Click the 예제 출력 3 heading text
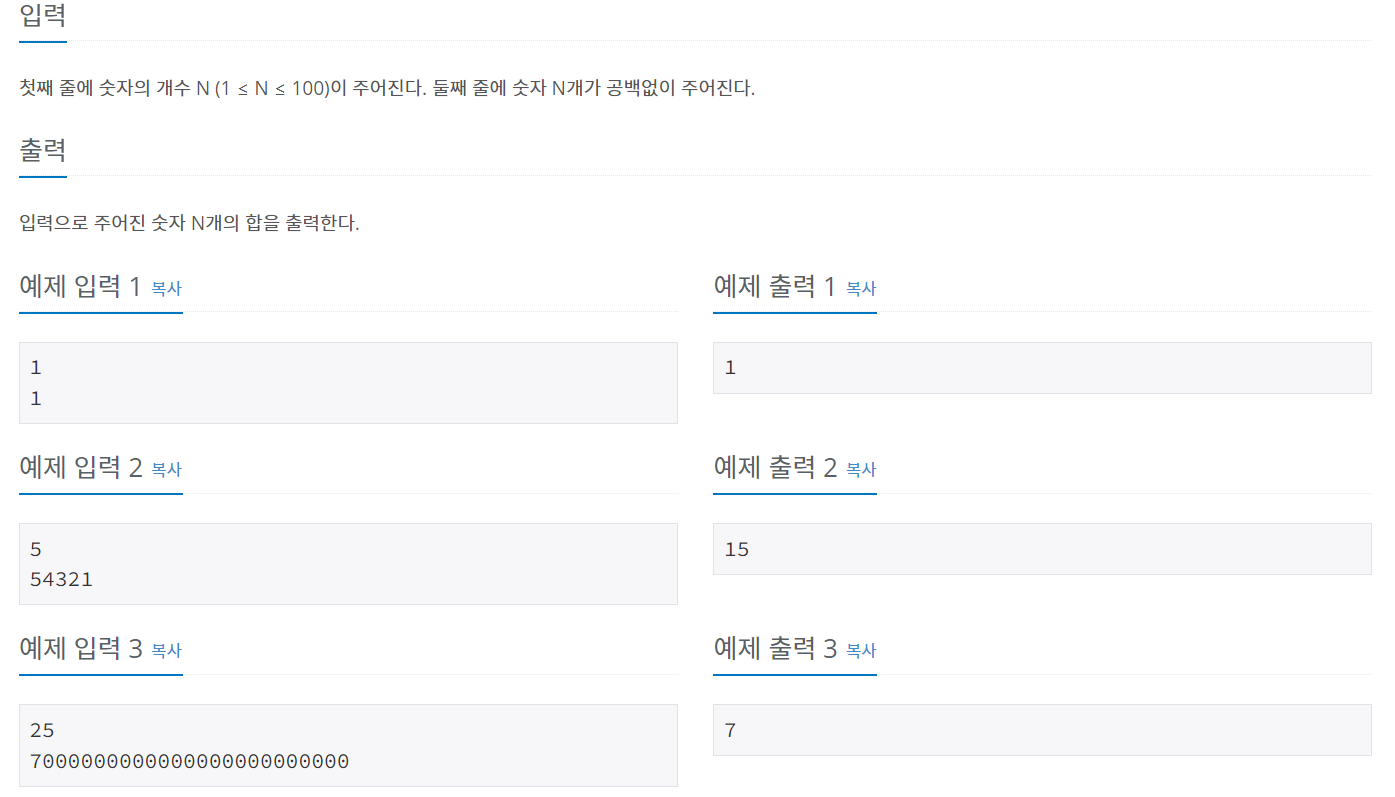This screenshot has width=1395, height=797. (775, 649)
